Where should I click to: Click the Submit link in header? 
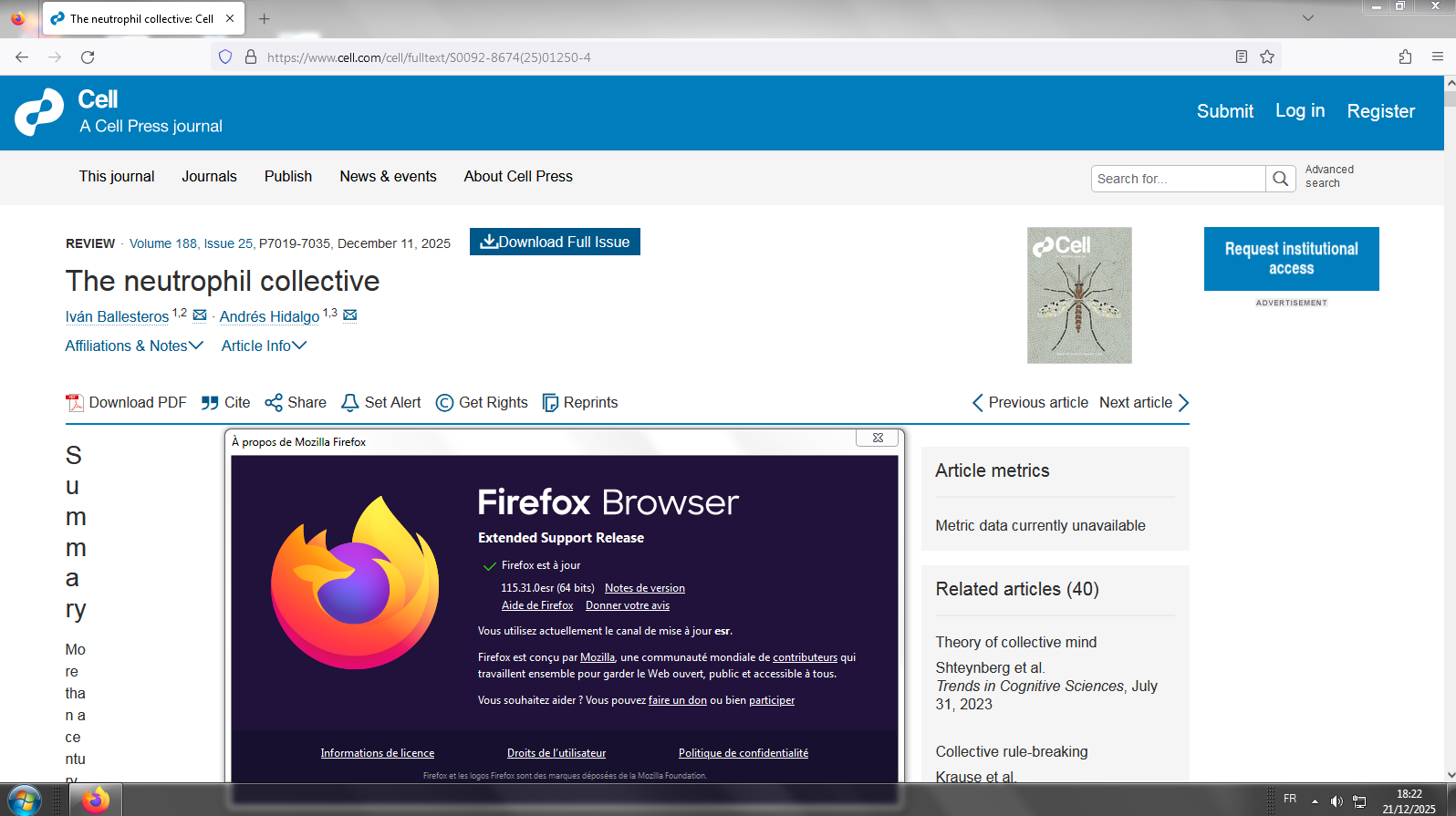pyautogui.click(x=1225, y=111)
